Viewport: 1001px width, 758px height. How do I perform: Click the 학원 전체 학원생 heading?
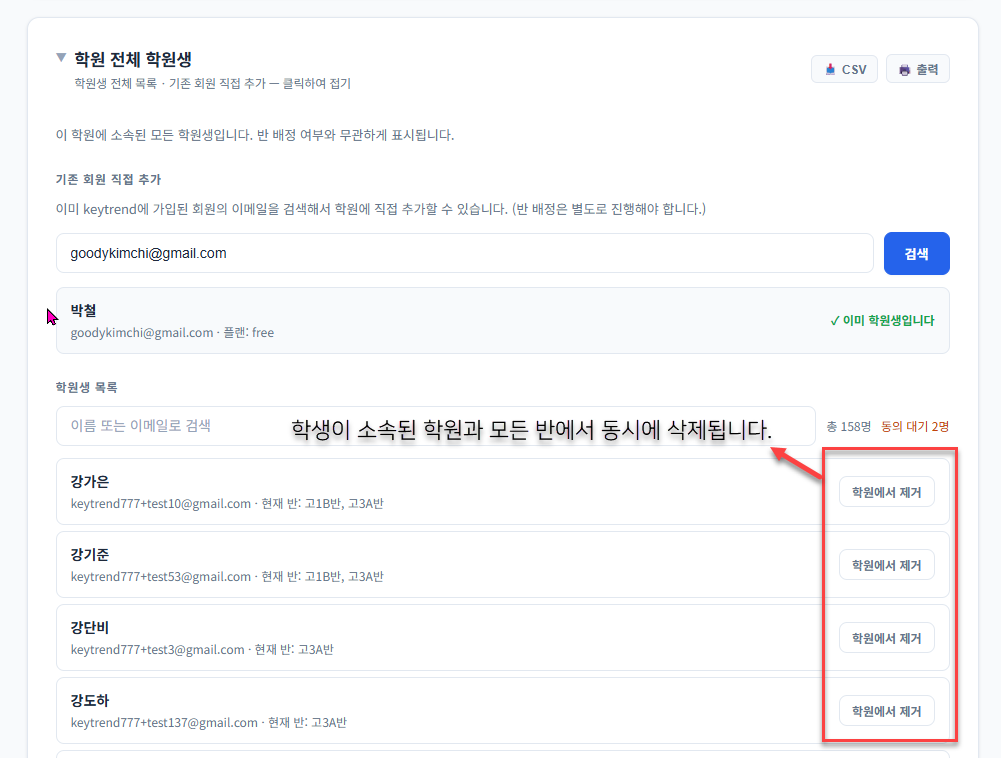[x=133, y=59]
